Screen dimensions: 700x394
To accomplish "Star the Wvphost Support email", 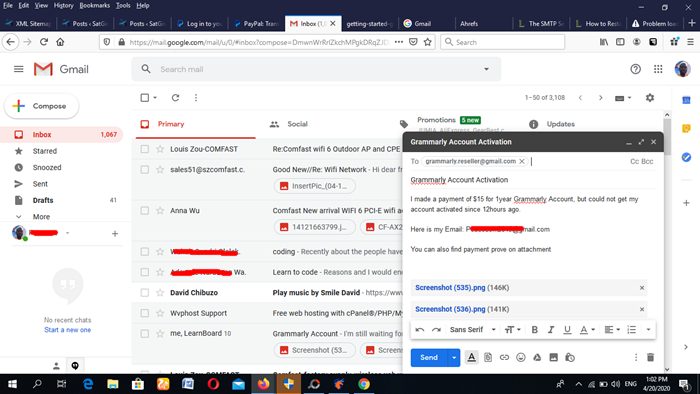I will point(160,313).
